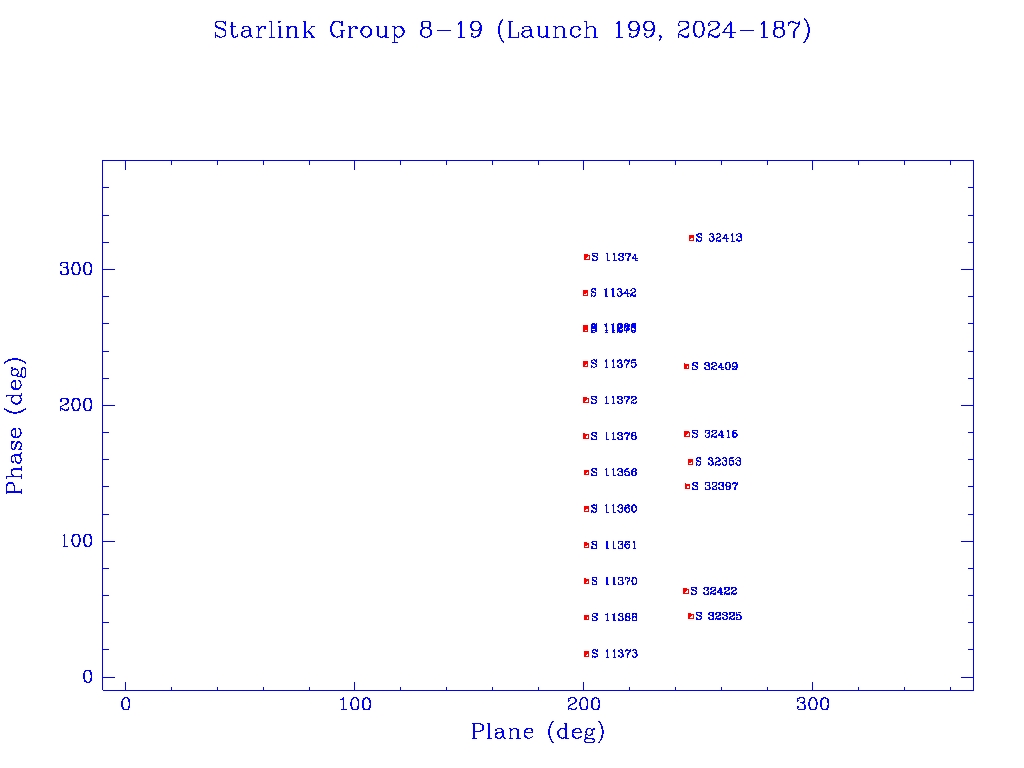The image size is (1024, 768).
Task: Click the S 11373 satellite label
Action: [x=614, y=654]
